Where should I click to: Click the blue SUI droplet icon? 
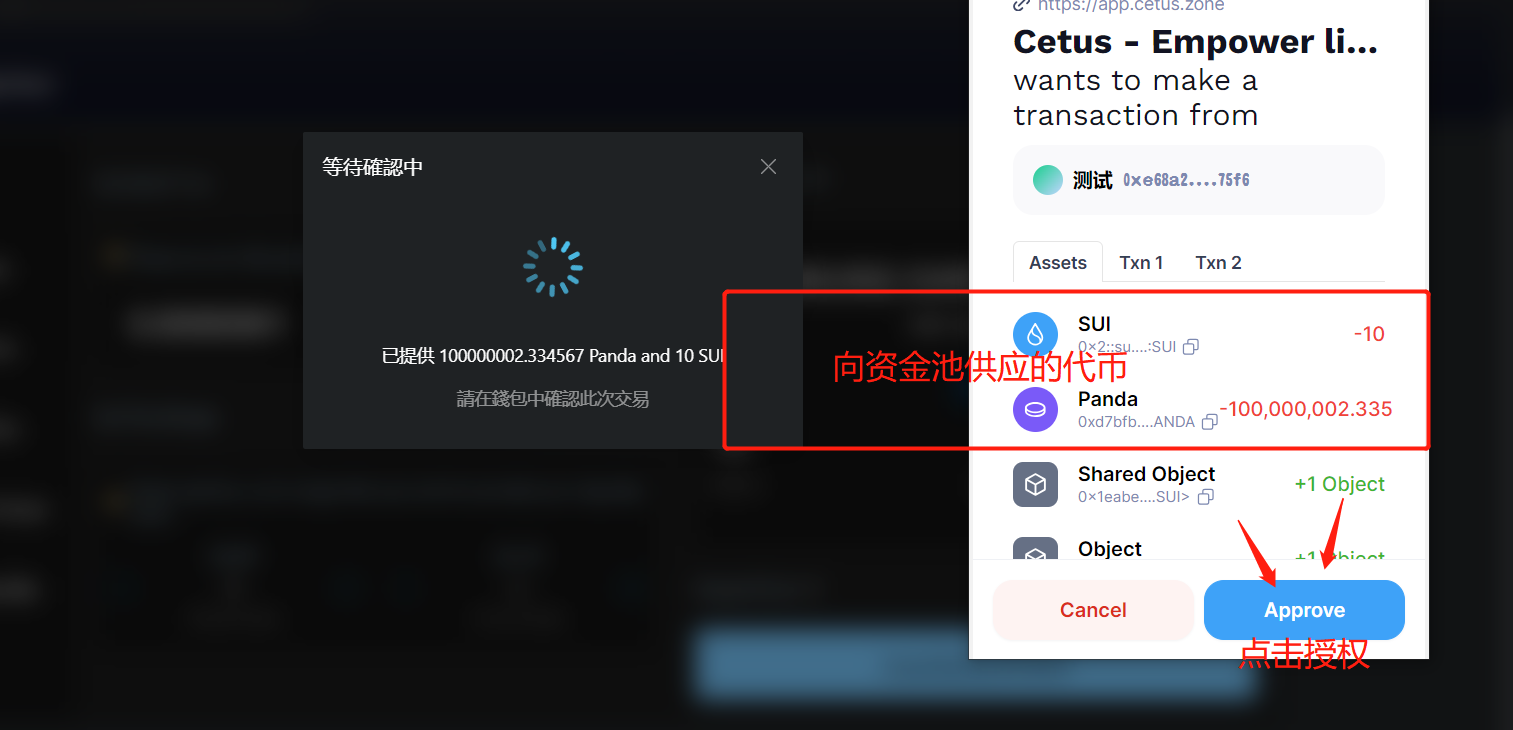pyautogui.click(x=1035, y=334)
